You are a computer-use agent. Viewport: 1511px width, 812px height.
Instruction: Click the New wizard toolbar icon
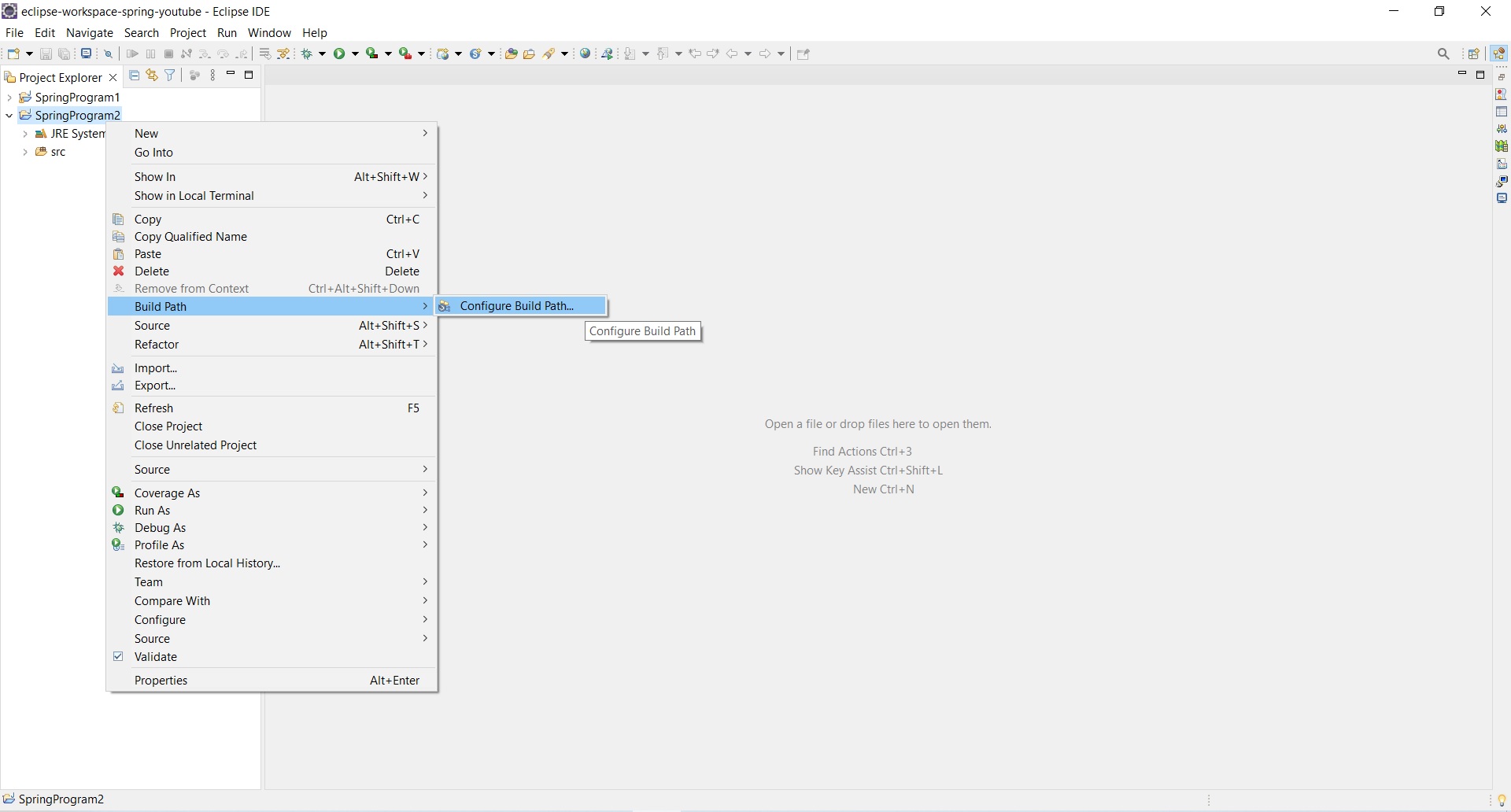[x=13, y=54]
